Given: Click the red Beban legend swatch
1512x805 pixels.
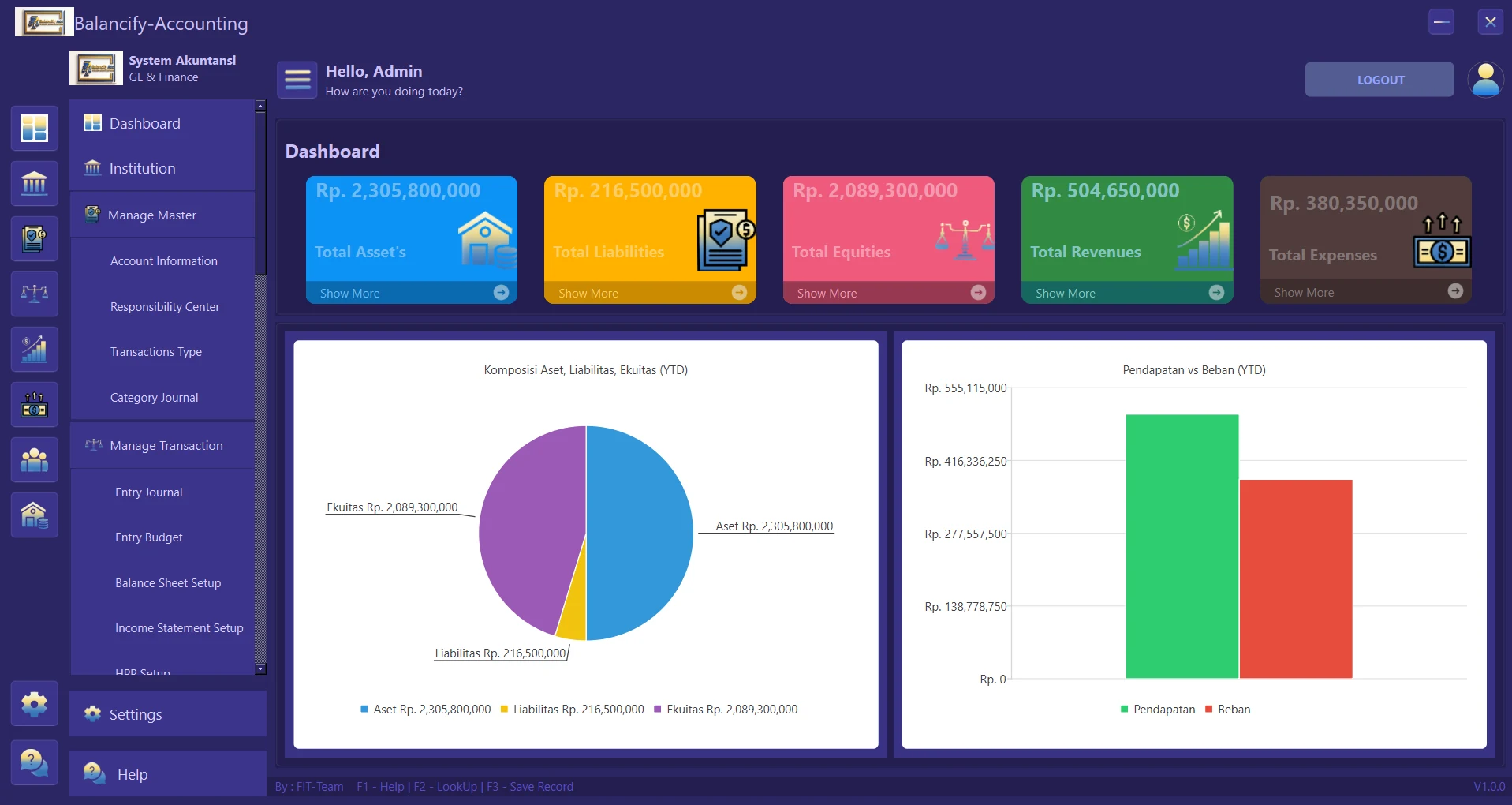Looking at the screenshot, I should tap(1208, 710).
